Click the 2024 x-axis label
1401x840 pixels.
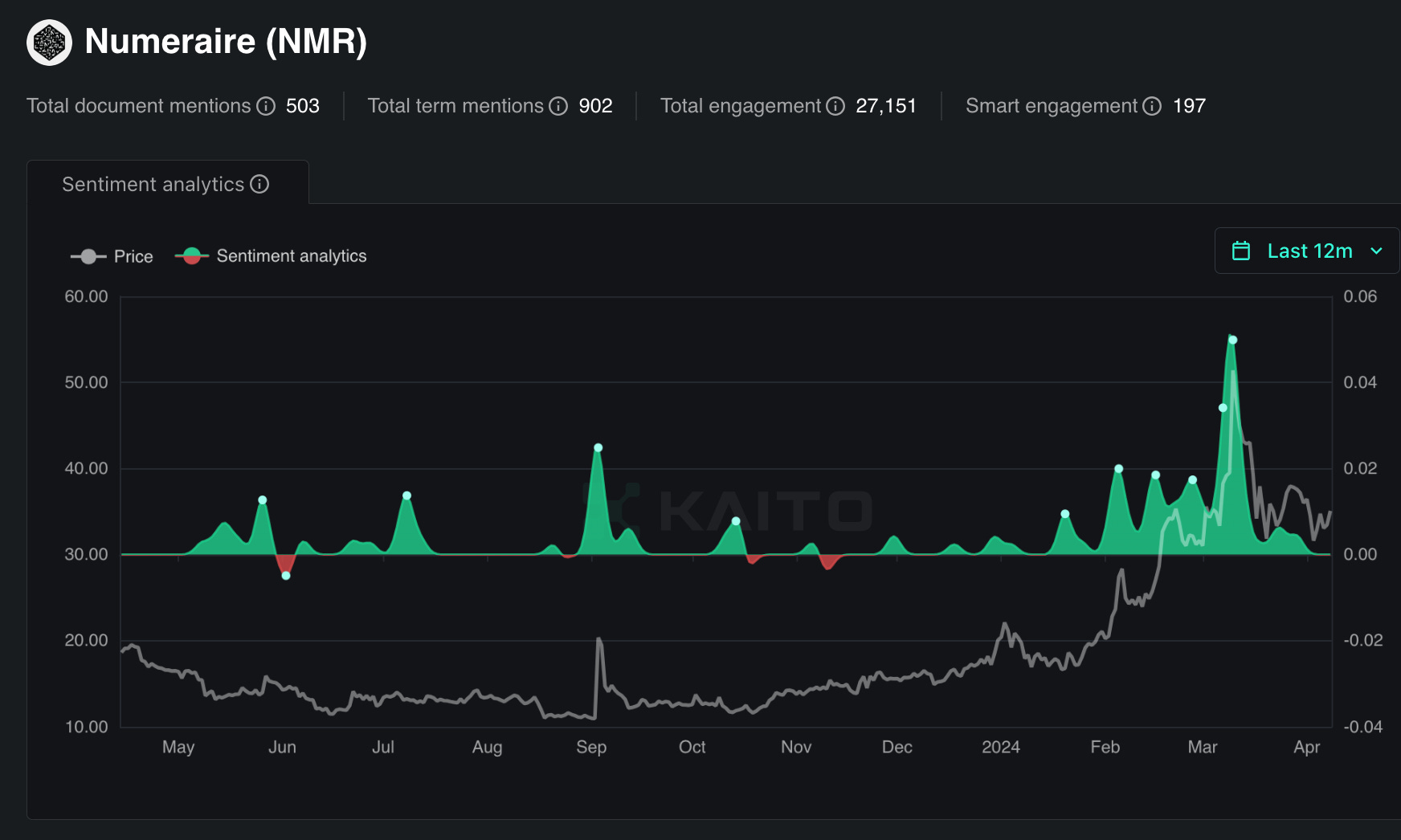(1001, 747)
